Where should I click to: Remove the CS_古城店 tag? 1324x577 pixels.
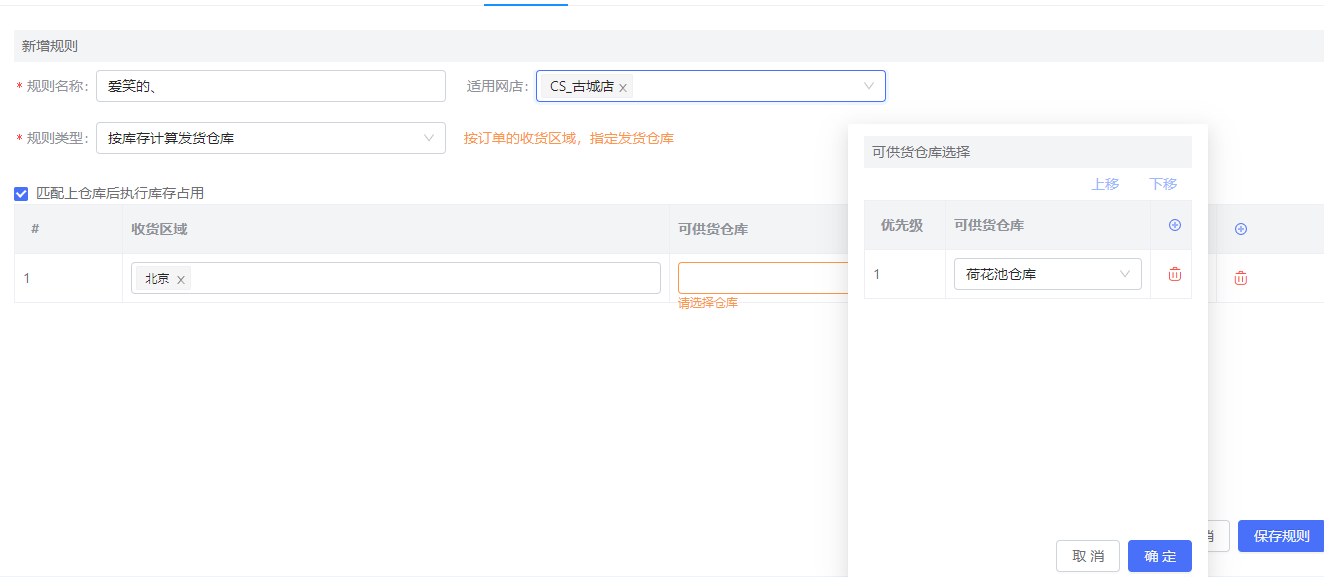(x=623, y=88)
